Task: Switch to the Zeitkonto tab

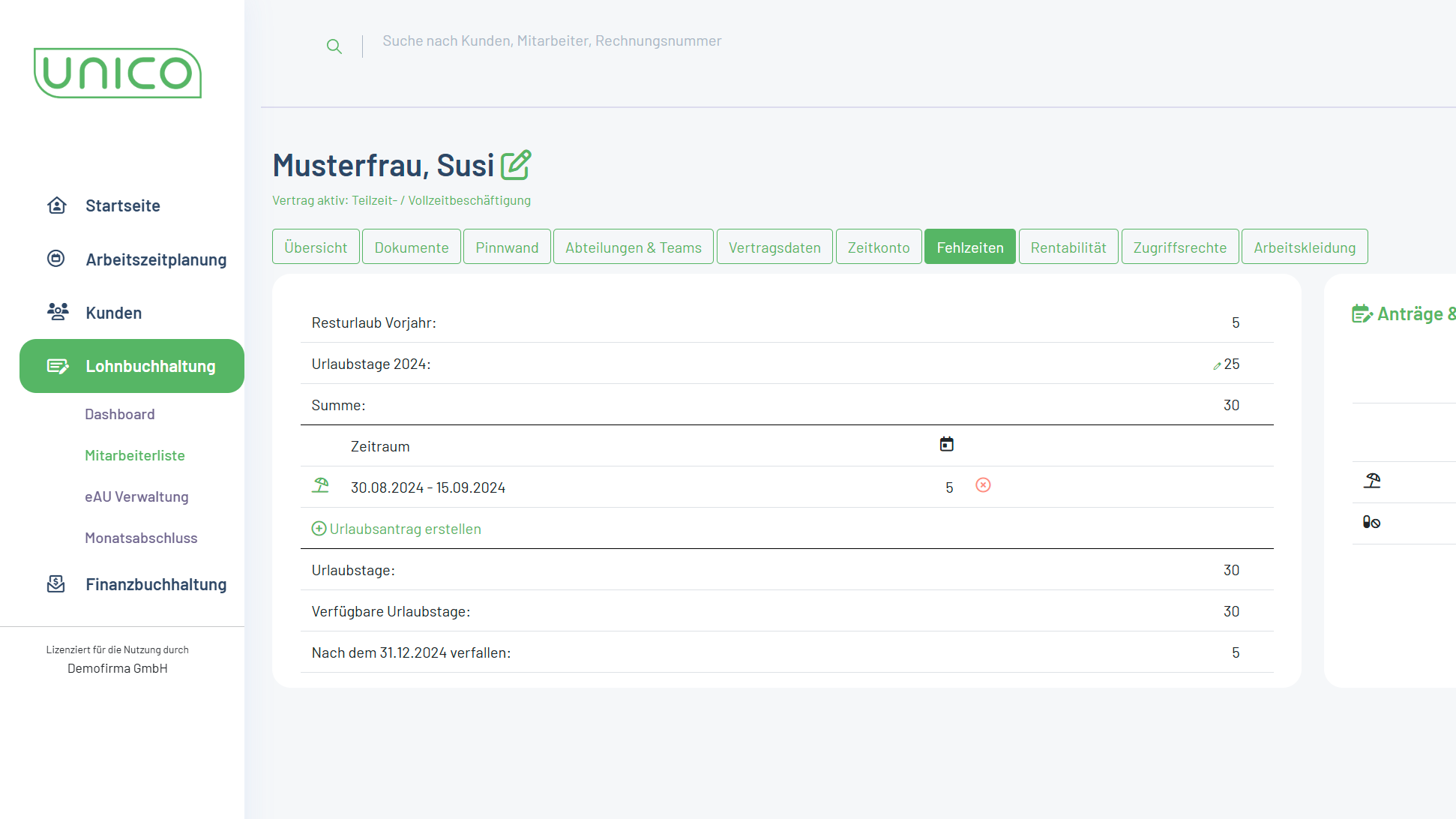Action: [x=878, y=247]
